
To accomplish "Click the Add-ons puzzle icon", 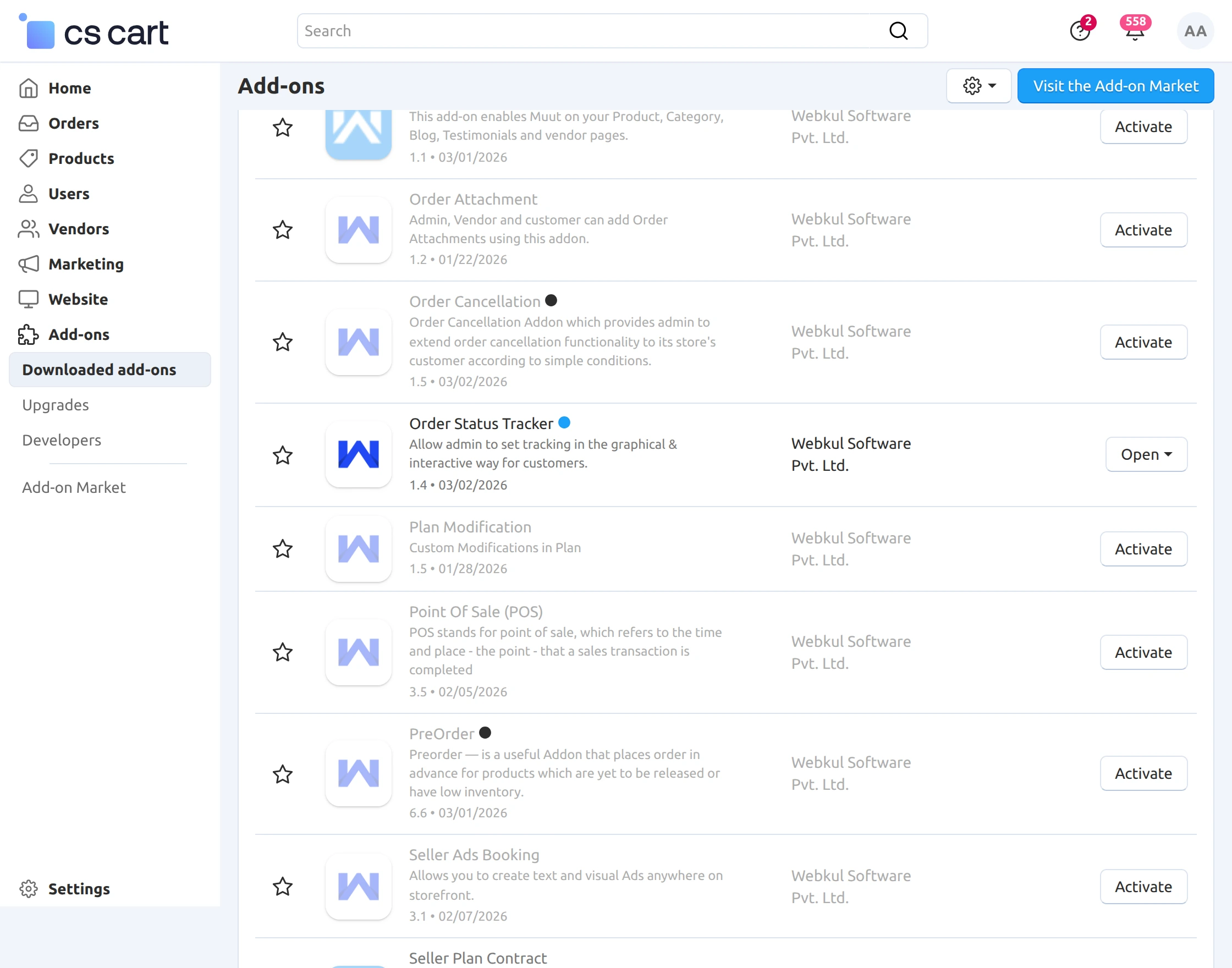I will click(x=29, y=334).
